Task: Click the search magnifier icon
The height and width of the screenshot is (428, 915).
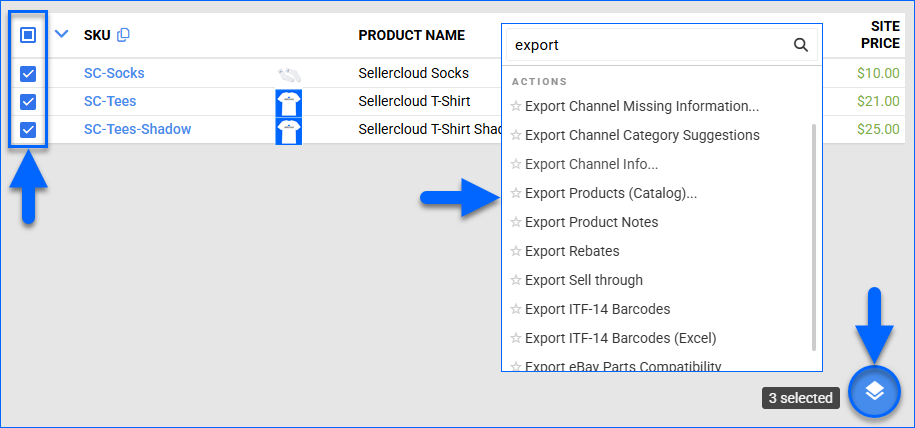Action: tap(800, 45)
